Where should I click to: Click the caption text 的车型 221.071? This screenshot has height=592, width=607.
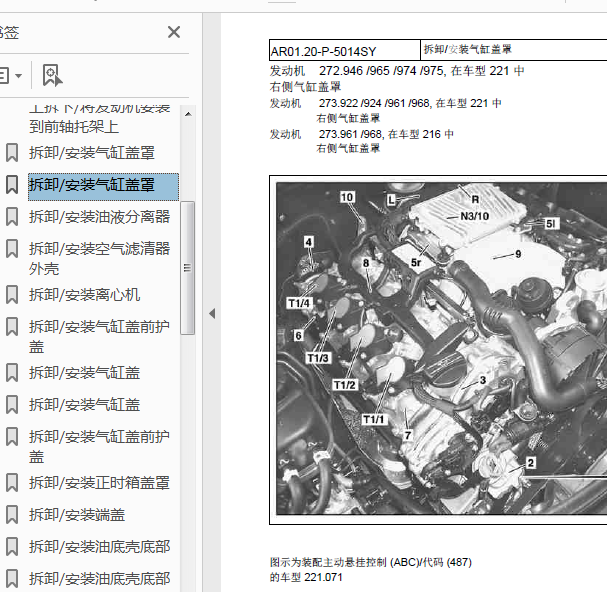pos(306,577)
